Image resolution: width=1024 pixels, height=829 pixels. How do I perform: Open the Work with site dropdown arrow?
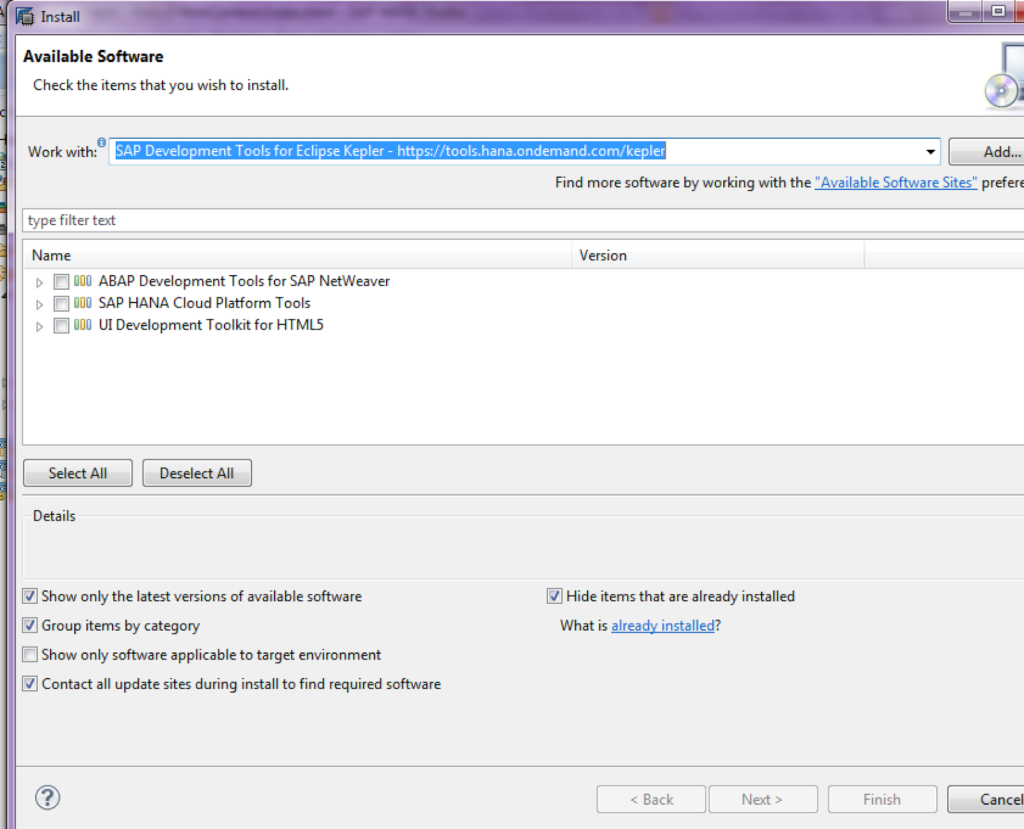[x=930, y=152]
